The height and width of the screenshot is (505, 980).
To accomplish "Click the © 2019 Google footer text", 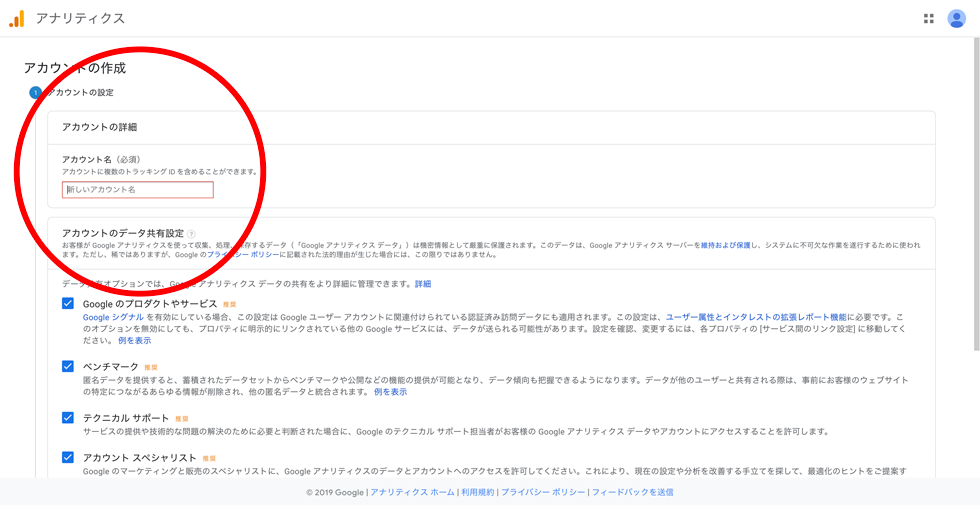I will tap(335, 492).
